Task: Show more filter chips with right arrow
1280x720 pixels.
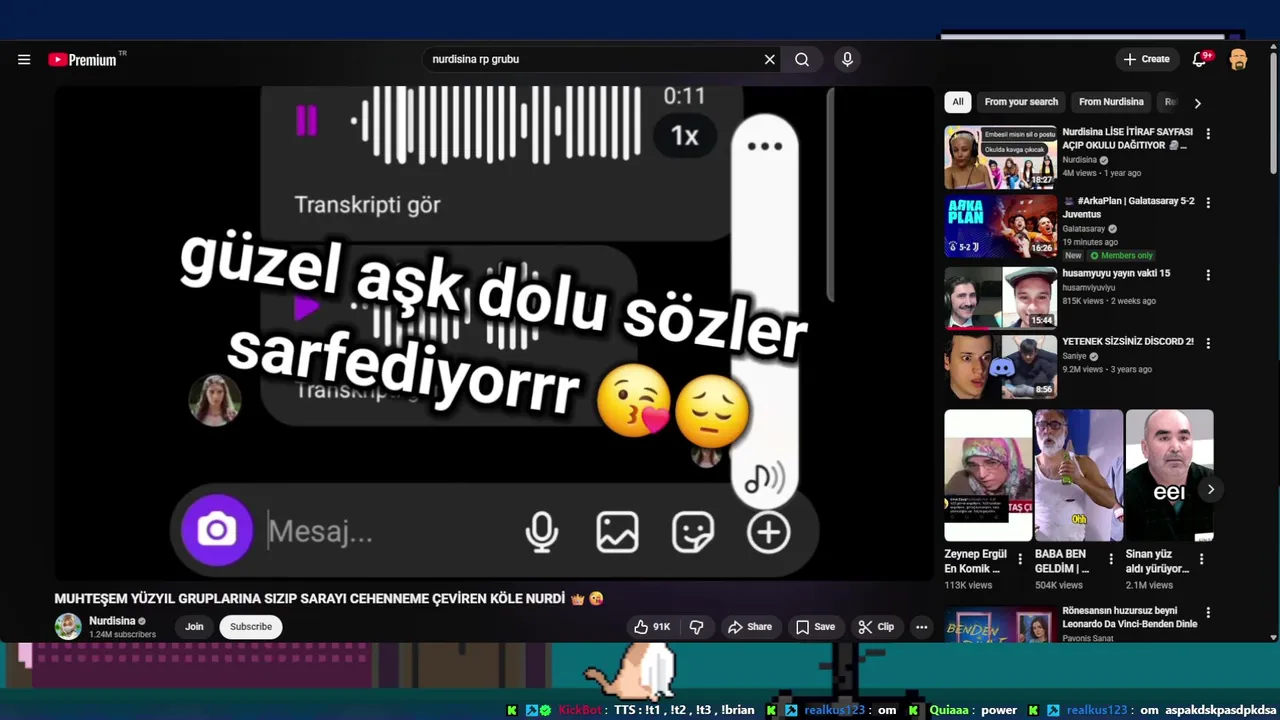Action: click(x=1197, y=103)
